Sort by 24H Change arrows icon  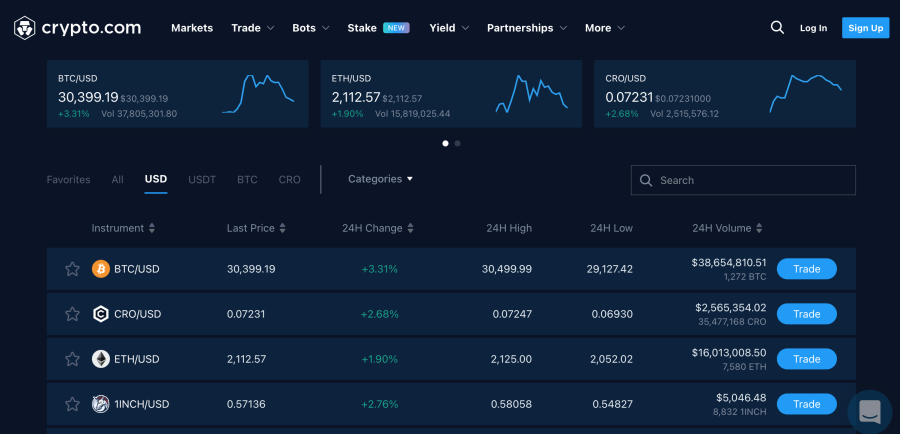click(410, 228)
